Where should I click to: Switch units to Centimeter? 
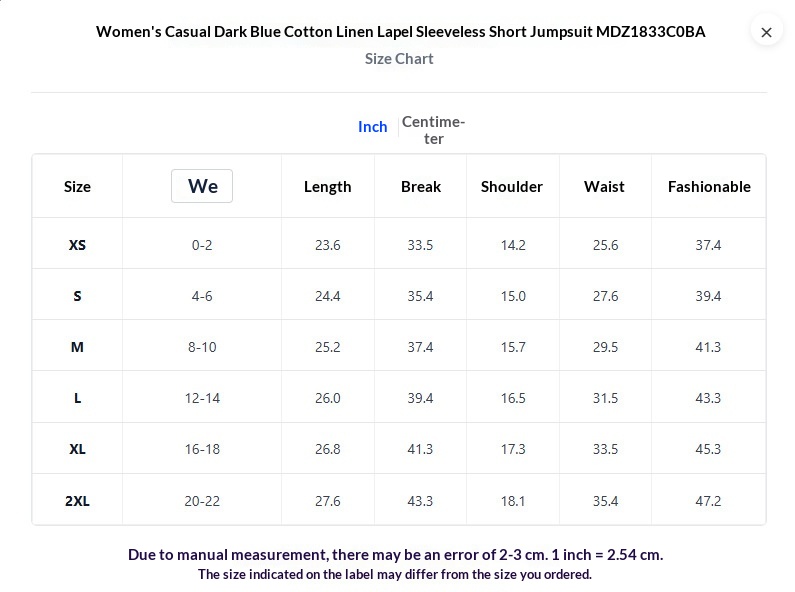pyautogui.click(x=433, y=130)
